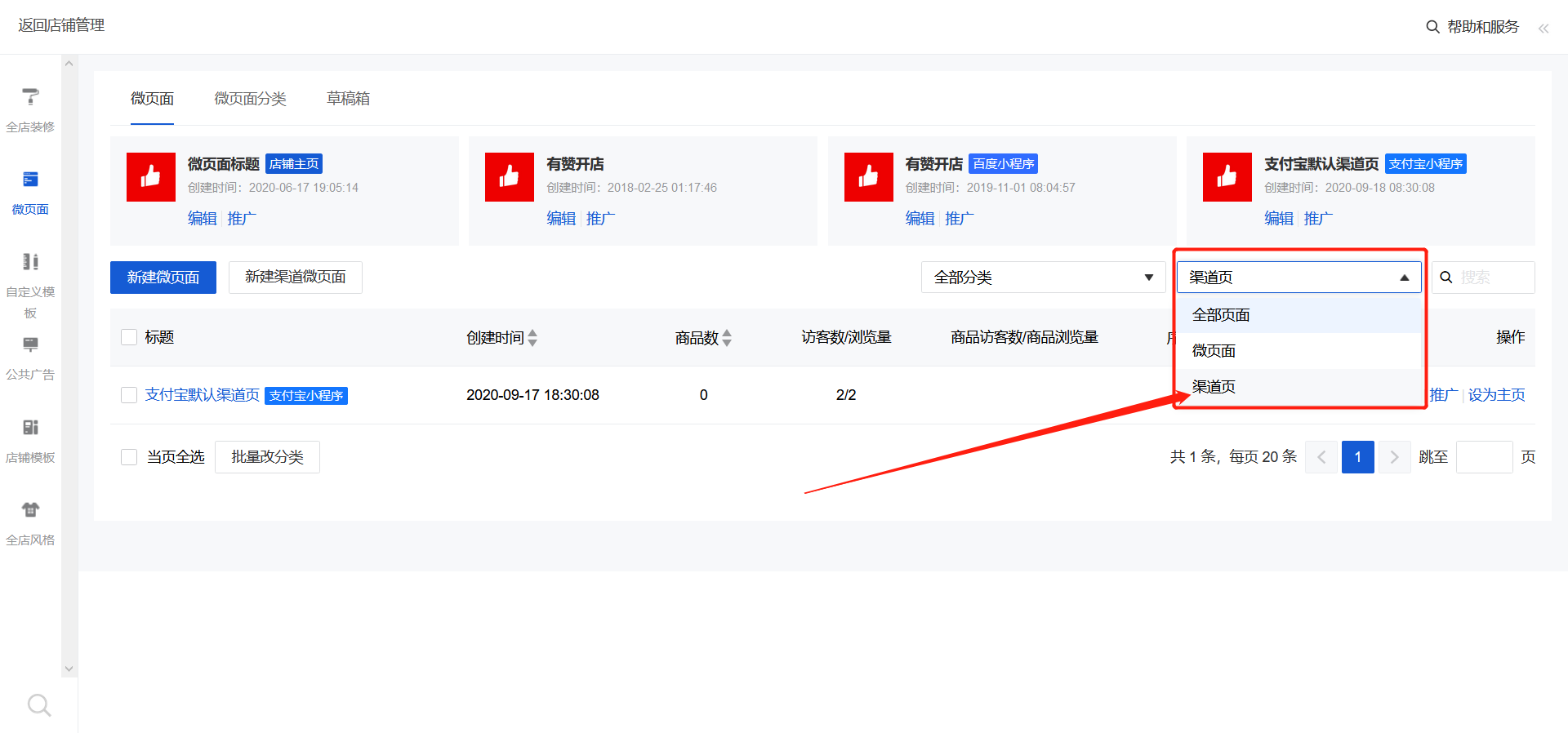Click the sidebar scrollbar up arrow
Screen dimensions: 1568x733
pos(69,64)
